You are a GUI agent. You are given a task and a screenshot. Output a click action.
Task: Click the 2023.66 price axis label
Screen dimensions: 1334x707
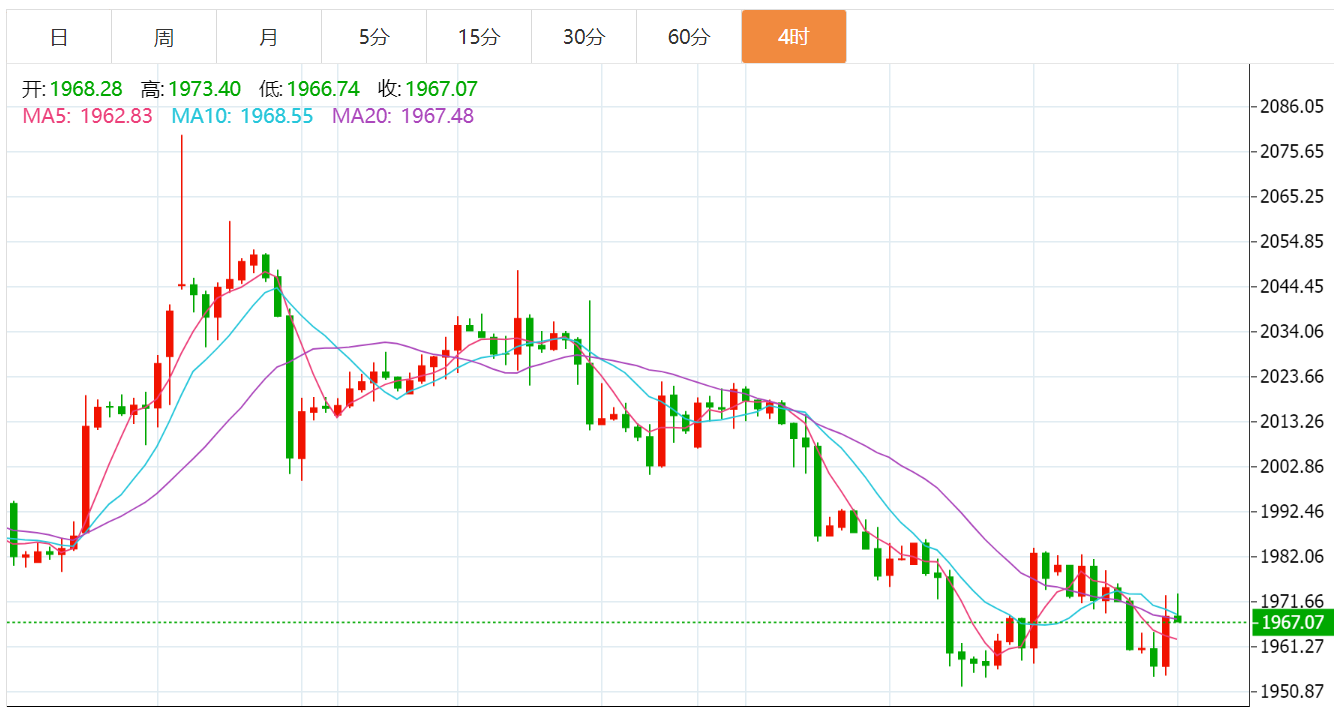pos(1292,376)
